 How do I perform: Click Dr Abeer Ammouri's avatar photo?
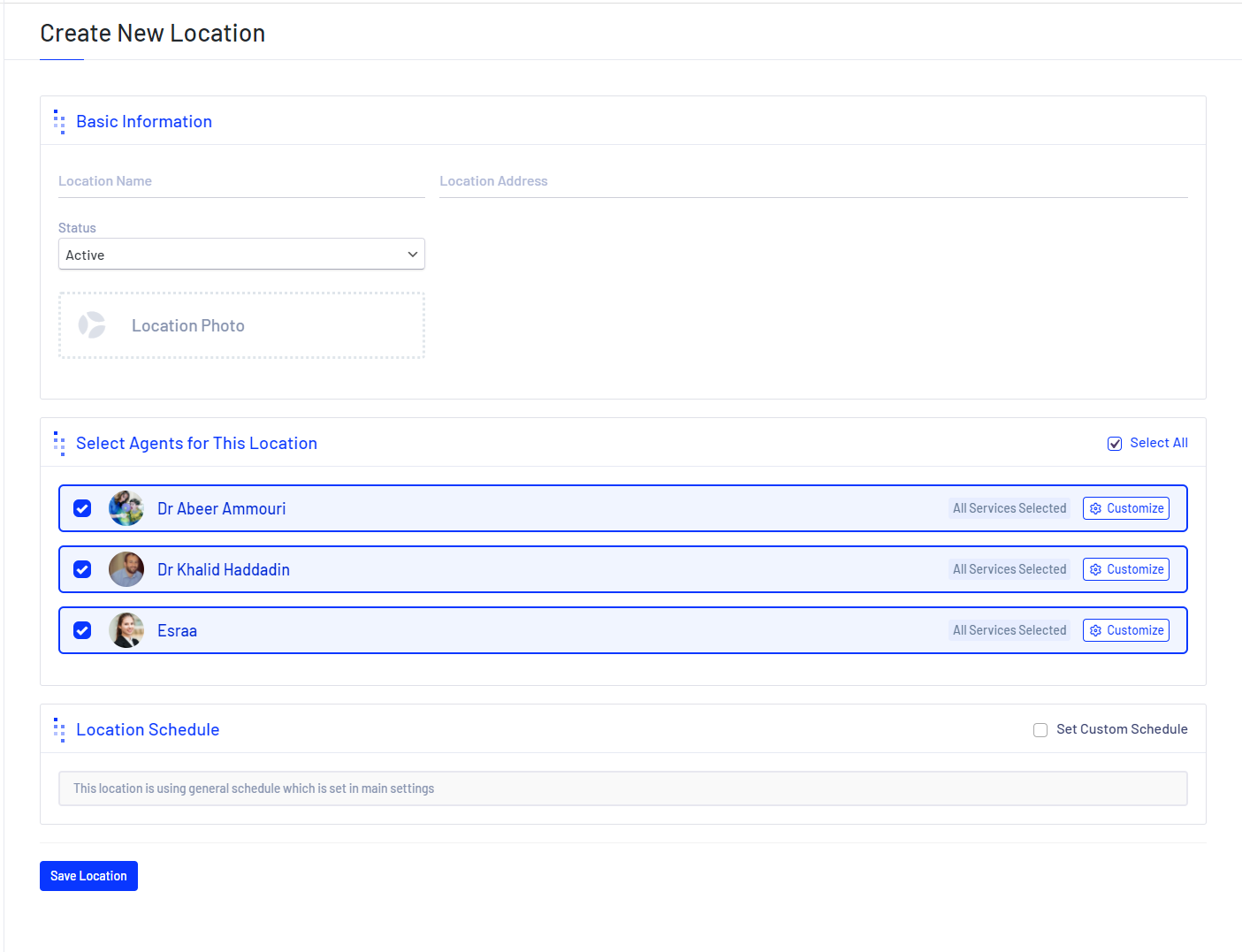[x=126, y=508]
